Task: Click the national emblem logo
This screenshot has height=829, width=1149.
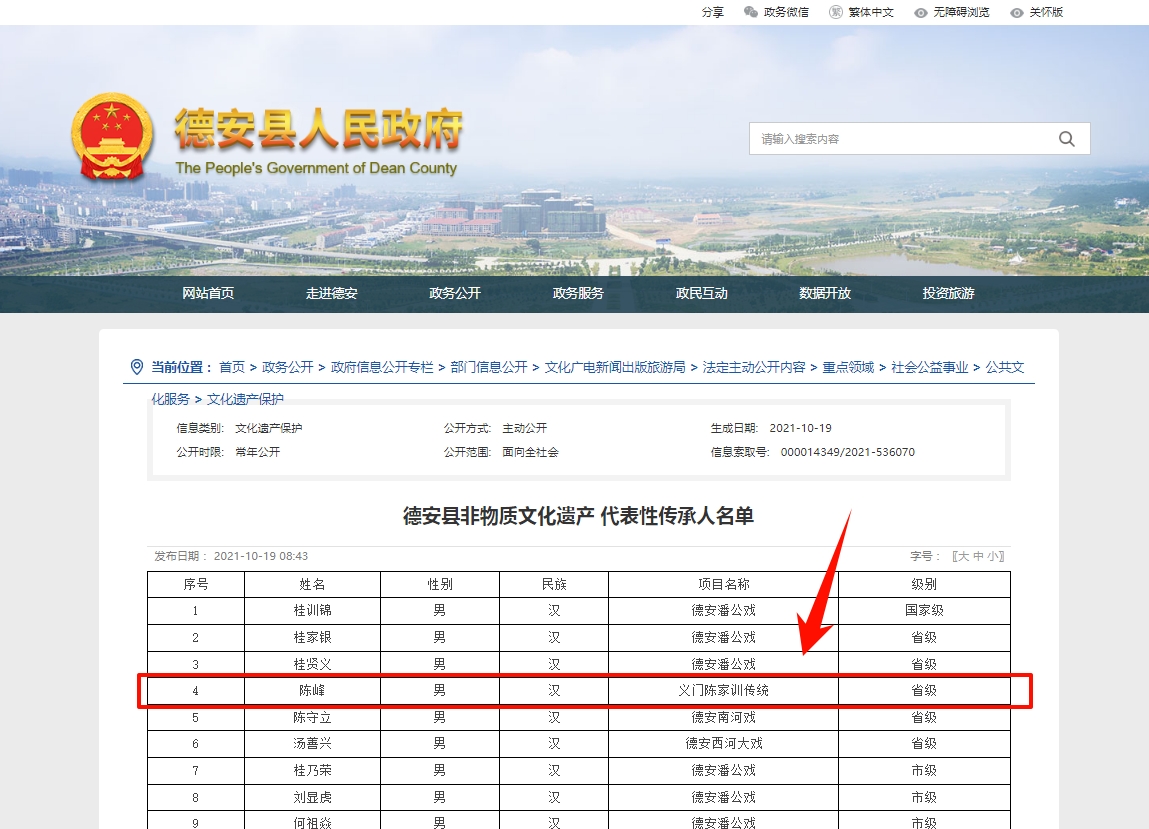Action: tap(112, 137)
